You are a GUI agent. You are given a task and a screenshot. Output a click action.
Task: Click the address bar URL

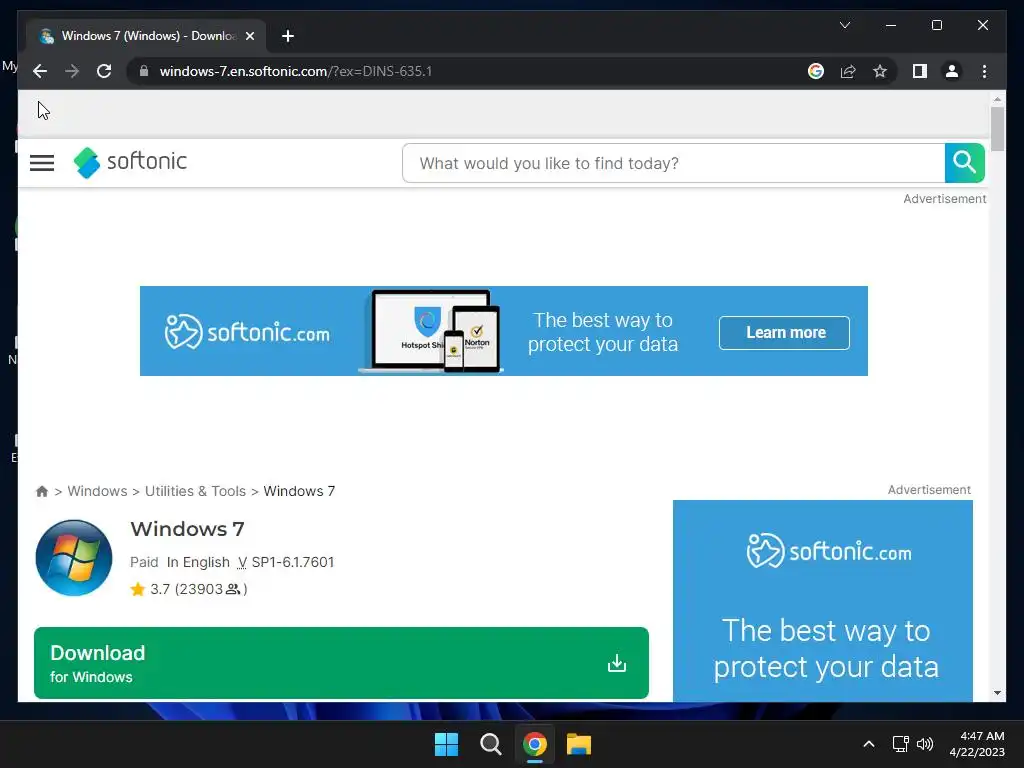coord(296,71)
